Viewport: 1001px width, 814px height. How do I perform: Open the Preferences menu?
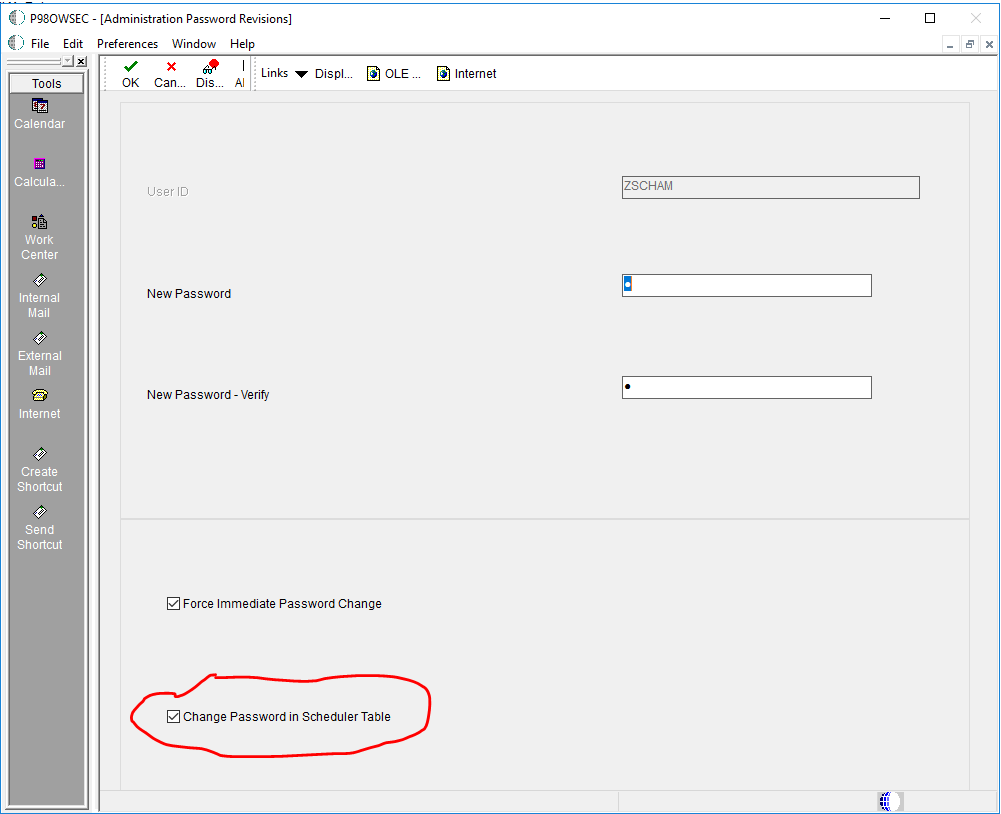[x=127, y=43]
